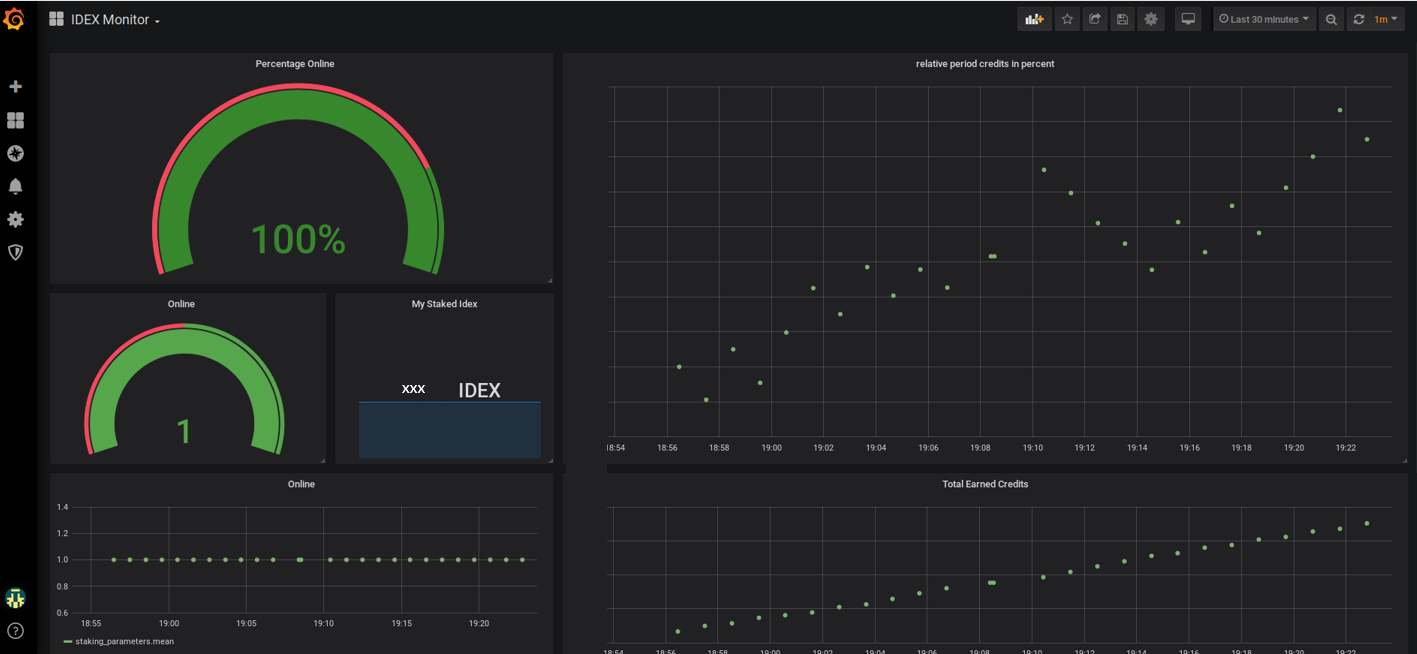The height and width of the screenshot is (654, 1417).
Task: Click the dashboard grid icon beside title
Action: click(56, 19)
